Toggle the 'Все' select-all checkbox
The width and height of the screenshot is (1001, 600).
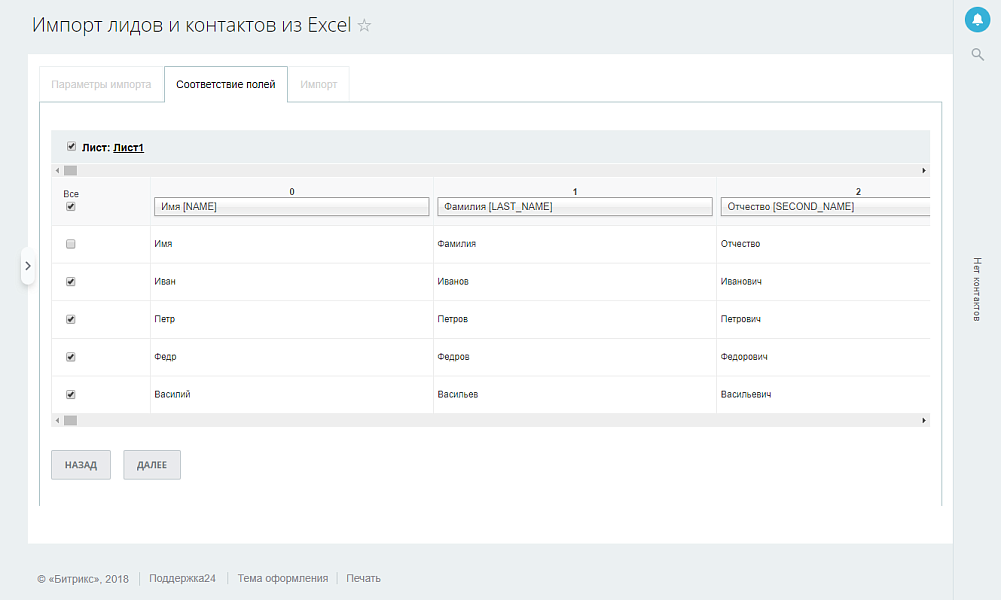[x=69, y=205]
